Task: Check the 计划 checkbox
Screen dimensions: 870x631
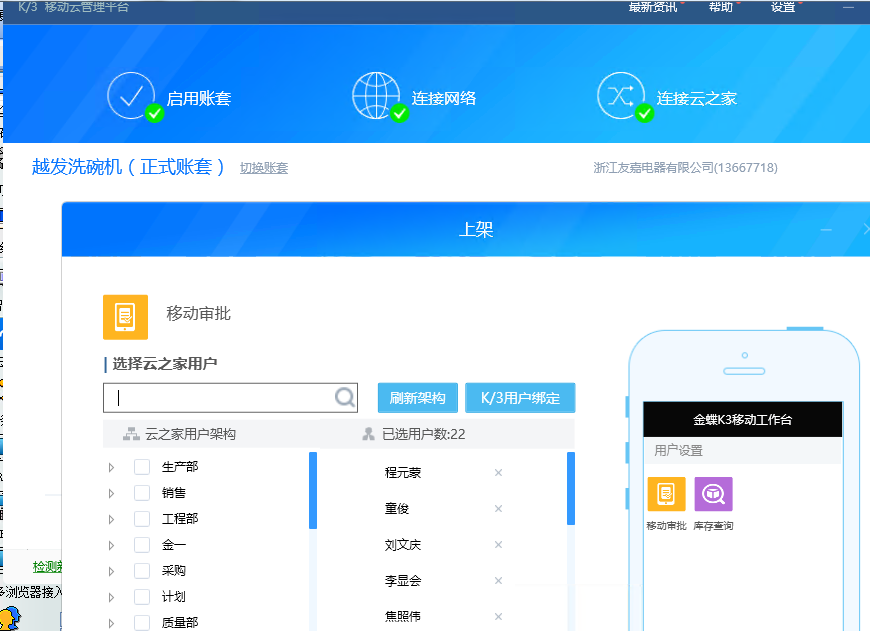Action: [x=142, y=597]
